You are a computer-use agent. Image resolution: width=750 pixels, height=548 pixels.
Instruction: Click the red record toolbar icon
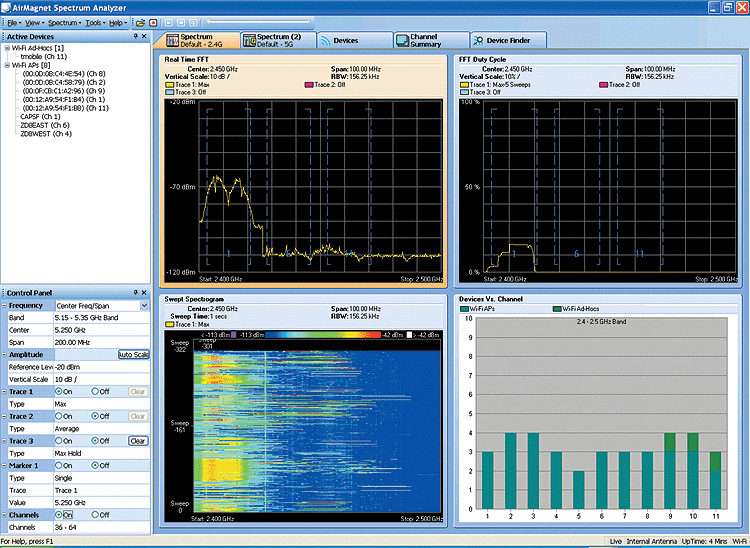[x=153, y=22]
